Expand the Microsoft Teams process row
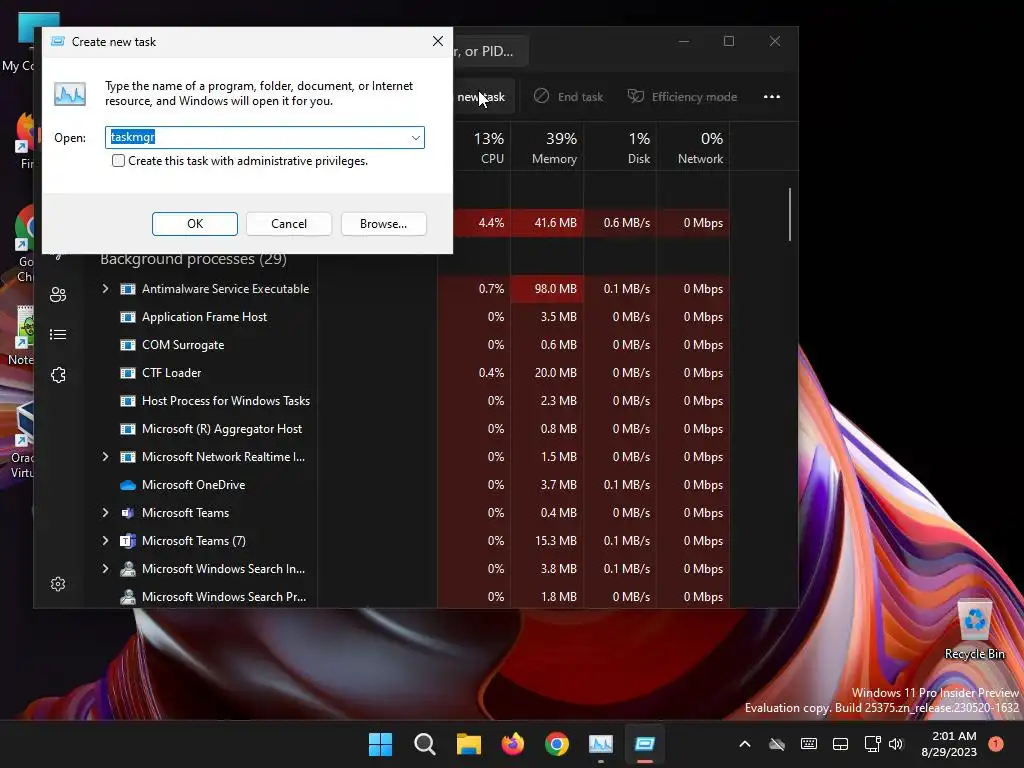Screen dimensions: 1024x768 pos(105,513)
